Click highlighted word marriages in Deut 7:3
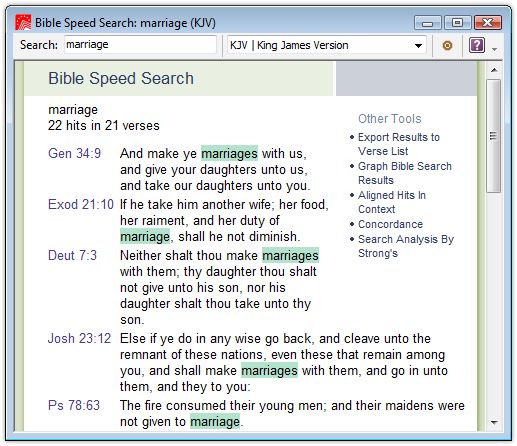The height and width of the screenshot is (446, 517). tap(290, 255)
